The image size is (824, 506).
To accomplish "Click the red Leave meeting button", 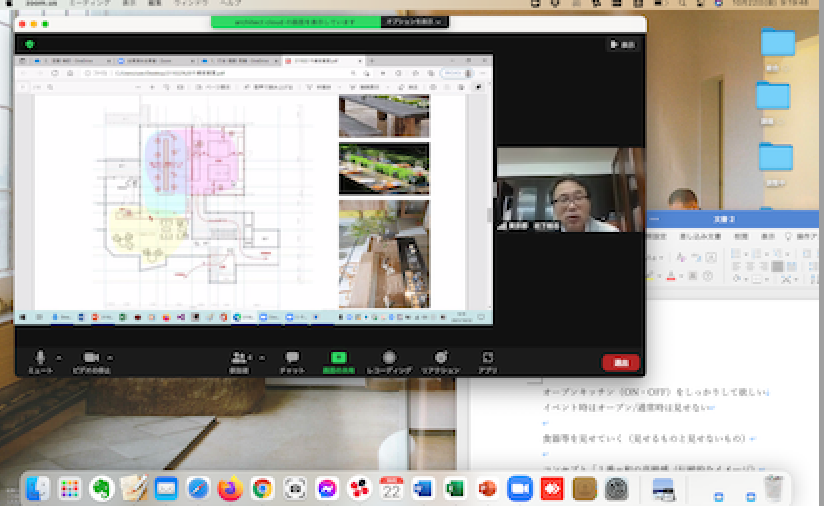I will (620, 362).
